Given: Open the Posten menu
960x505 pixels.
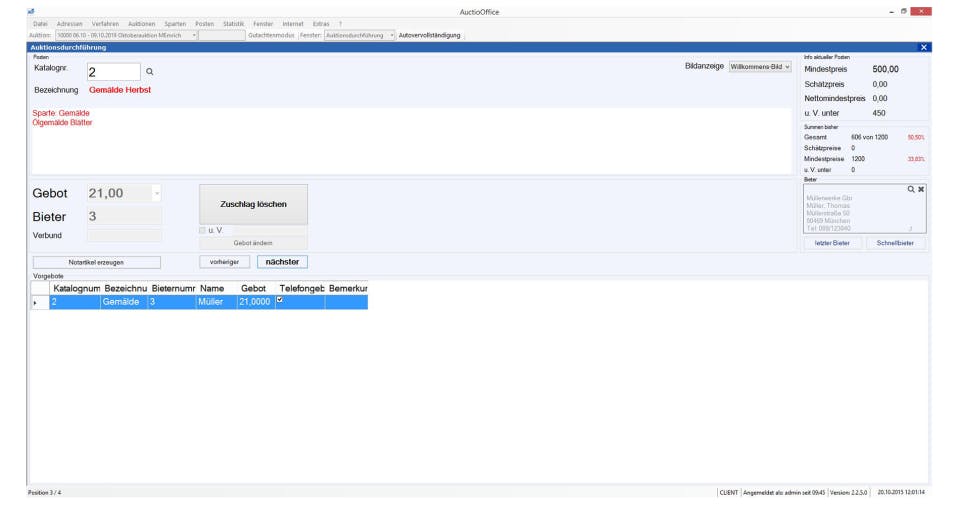Looking at the screenshot, I should 204,24.
